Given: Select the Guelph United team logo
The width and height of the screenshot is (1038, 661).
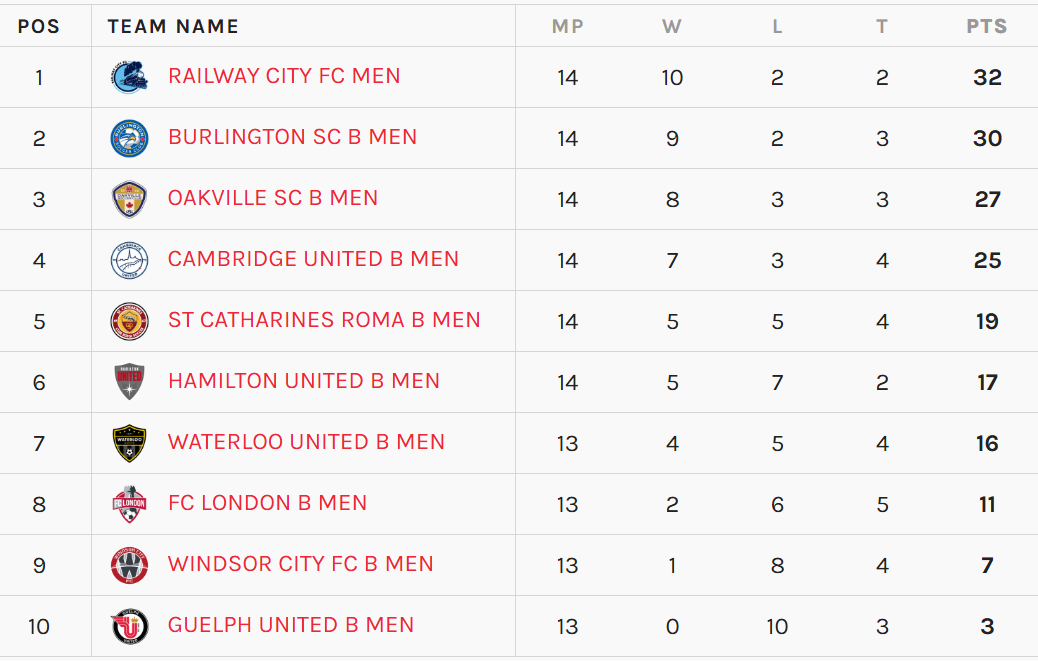Looking at the screenshot, I should pyautogui.click(x=129, y=627).
